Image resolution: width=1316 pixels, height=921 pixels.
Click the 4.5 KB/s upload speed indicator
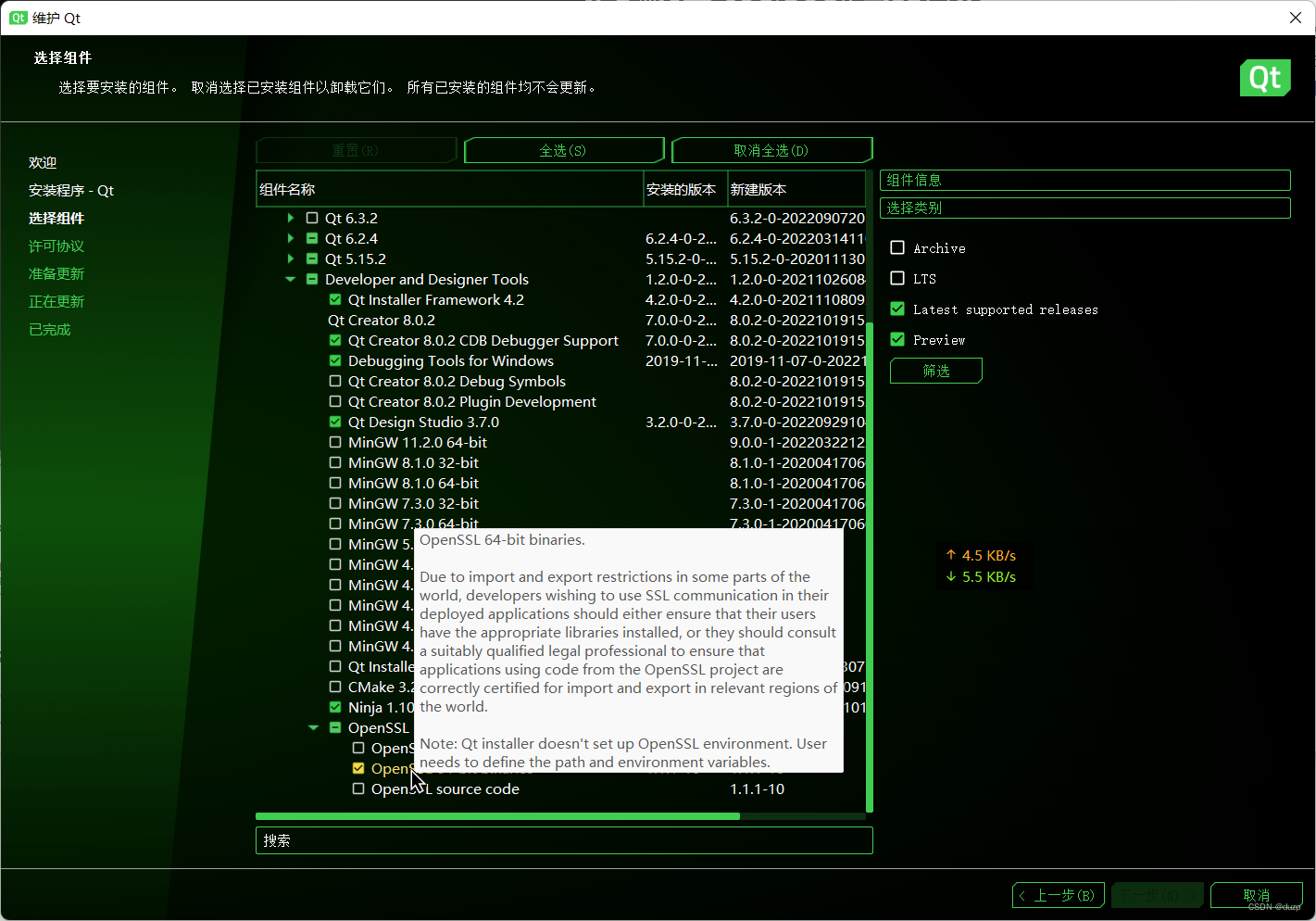[x=981, y=555]
